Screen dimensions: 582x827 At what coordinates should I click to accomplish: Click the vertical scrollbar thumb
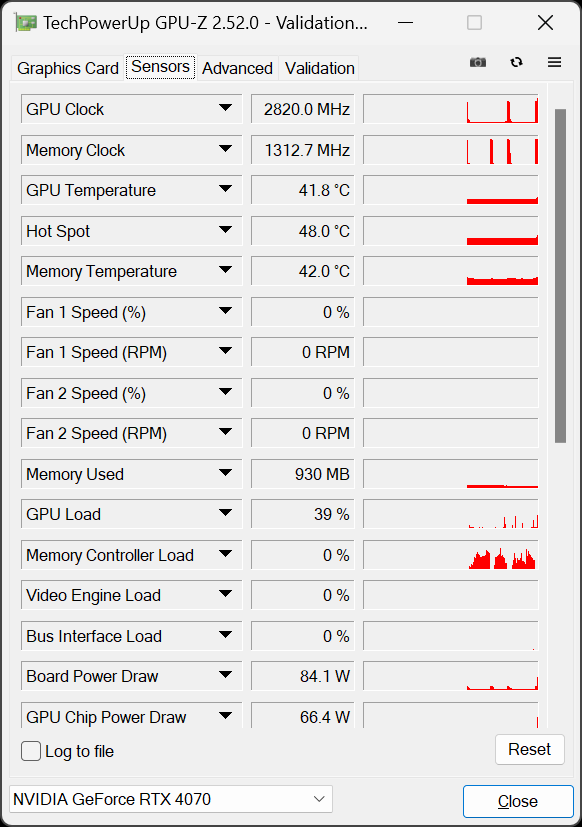pyautogui.click(x=560, y=276)
